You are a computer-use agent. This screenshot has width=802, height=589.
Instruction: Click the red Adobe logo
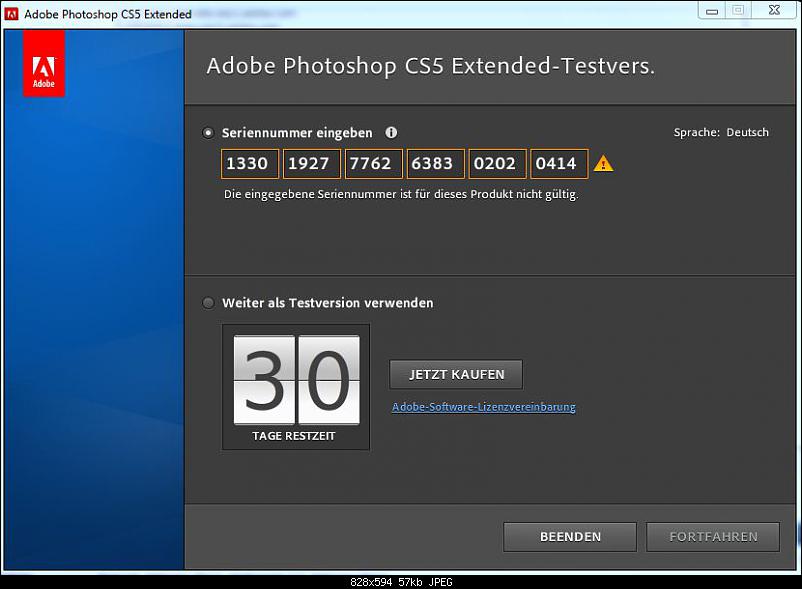pos(43,63)
